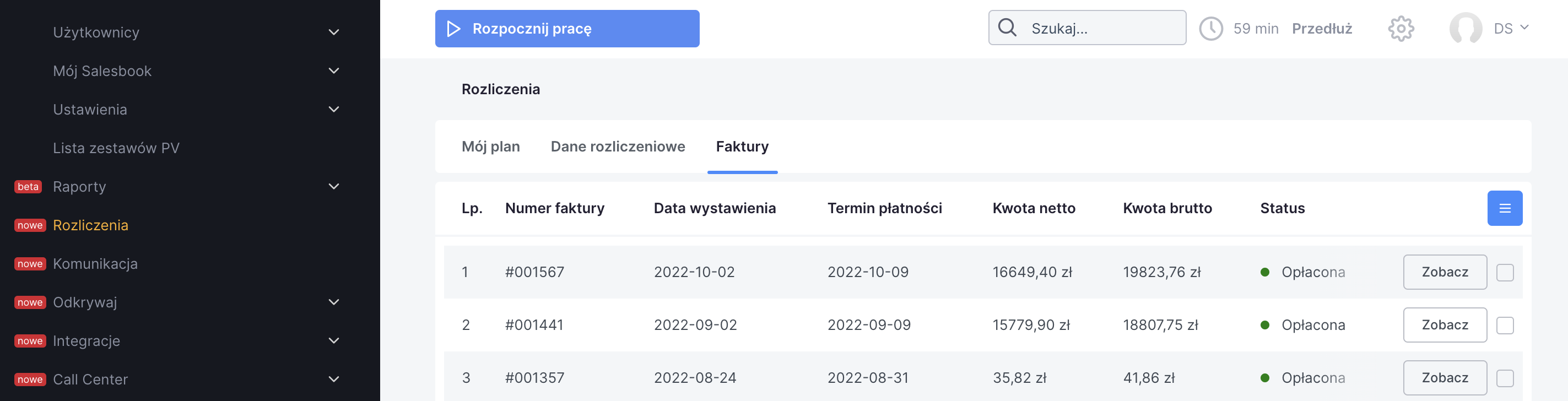Click the play icon in Rozpocznij pracę
Image resolution: width=1568 pixels, height=401 pixels.
453,29
